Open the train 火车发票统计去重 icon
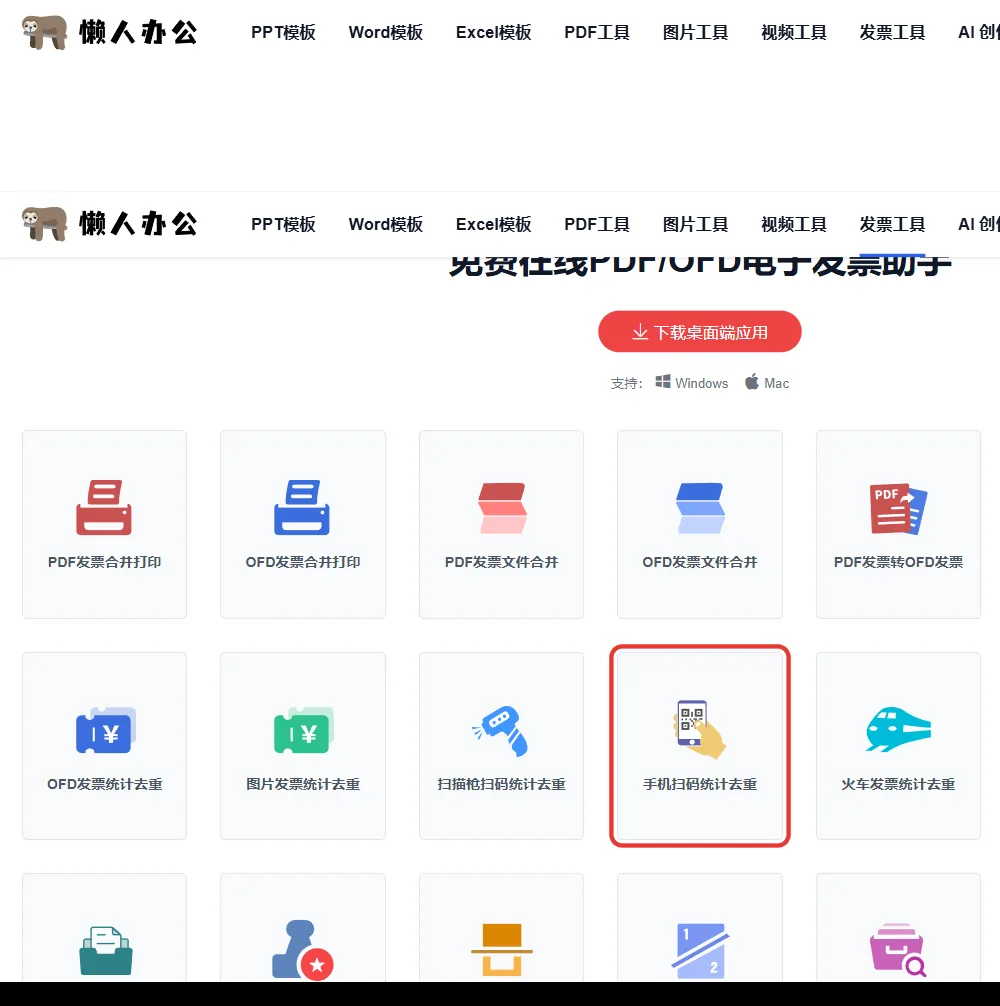This screenshot has width=1000, height=1006. point(898,729)
